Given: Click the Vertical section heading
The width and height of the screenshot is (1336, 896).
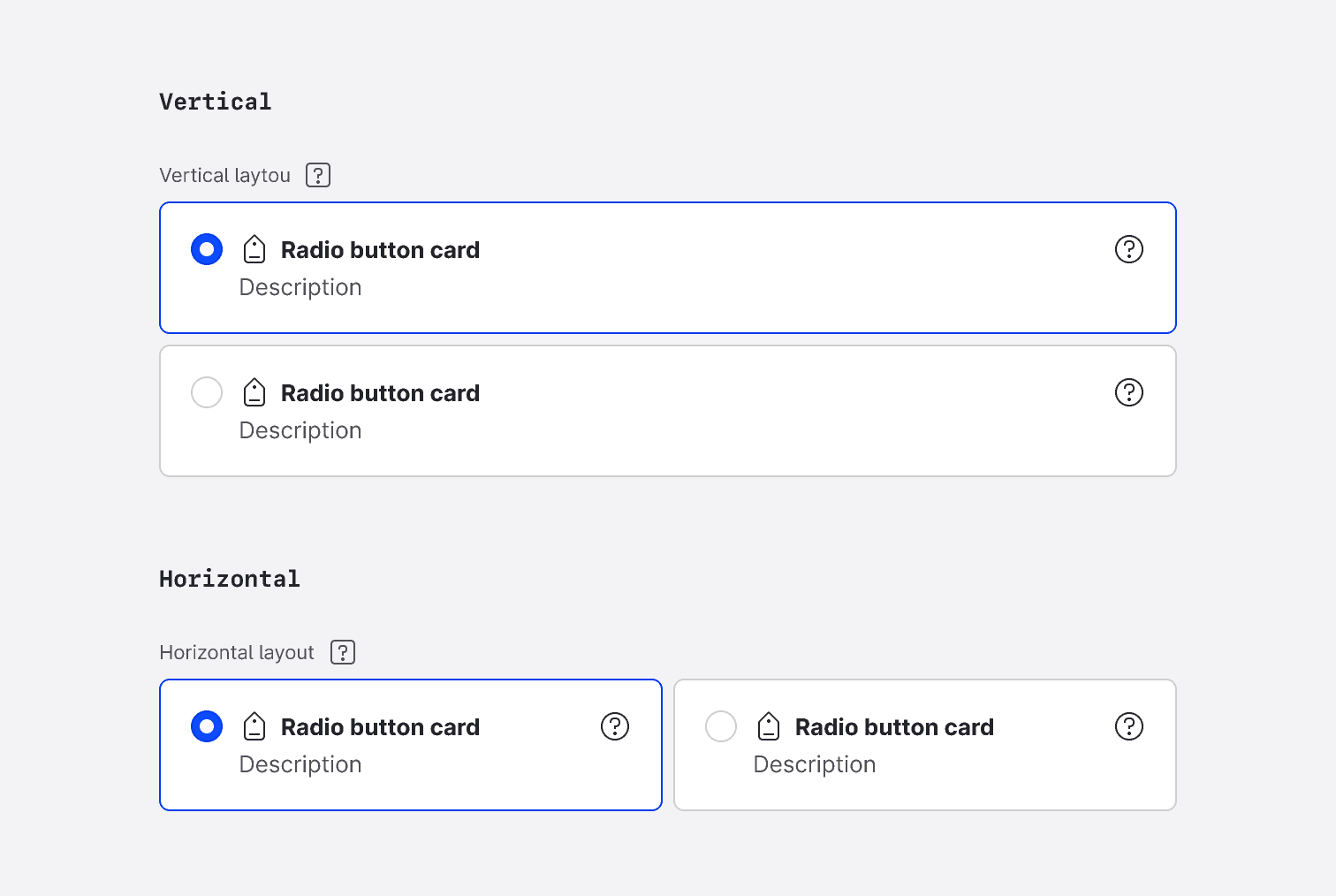Looking at the screenshot, I should (x=215, y=101).
